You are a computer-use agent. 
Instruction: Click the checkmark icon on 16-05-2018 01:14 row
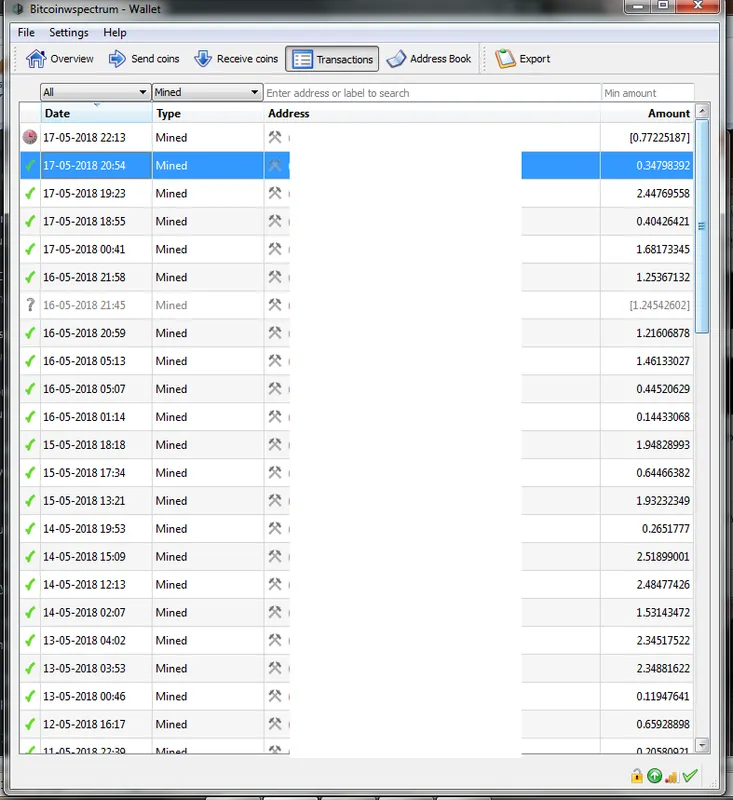click(30, 417)
